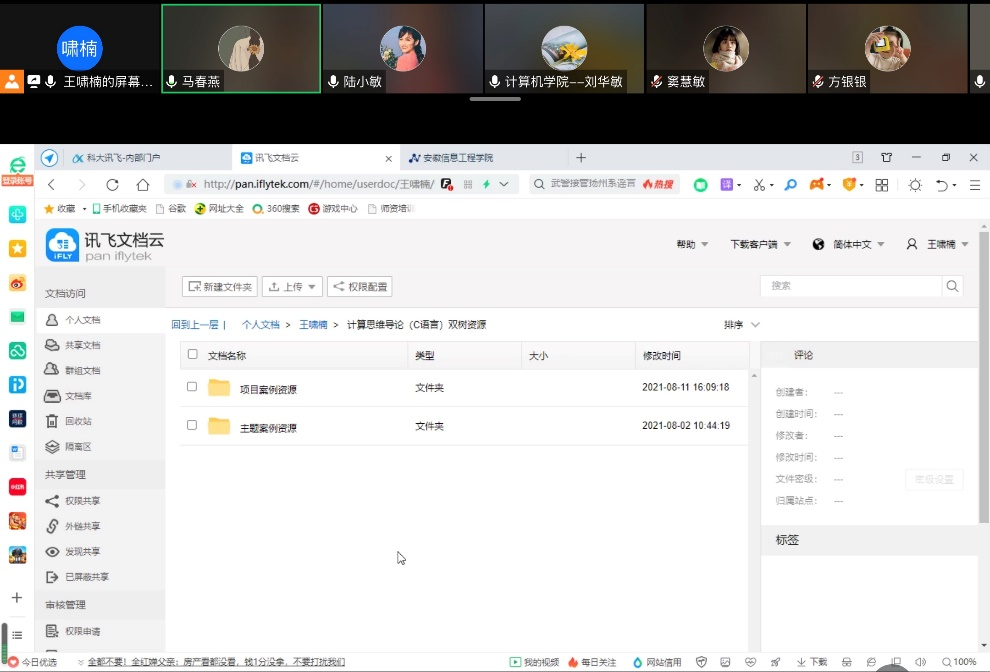
Task: Select 权限共享 under 共享管理
Action: (x=81, y=500)
